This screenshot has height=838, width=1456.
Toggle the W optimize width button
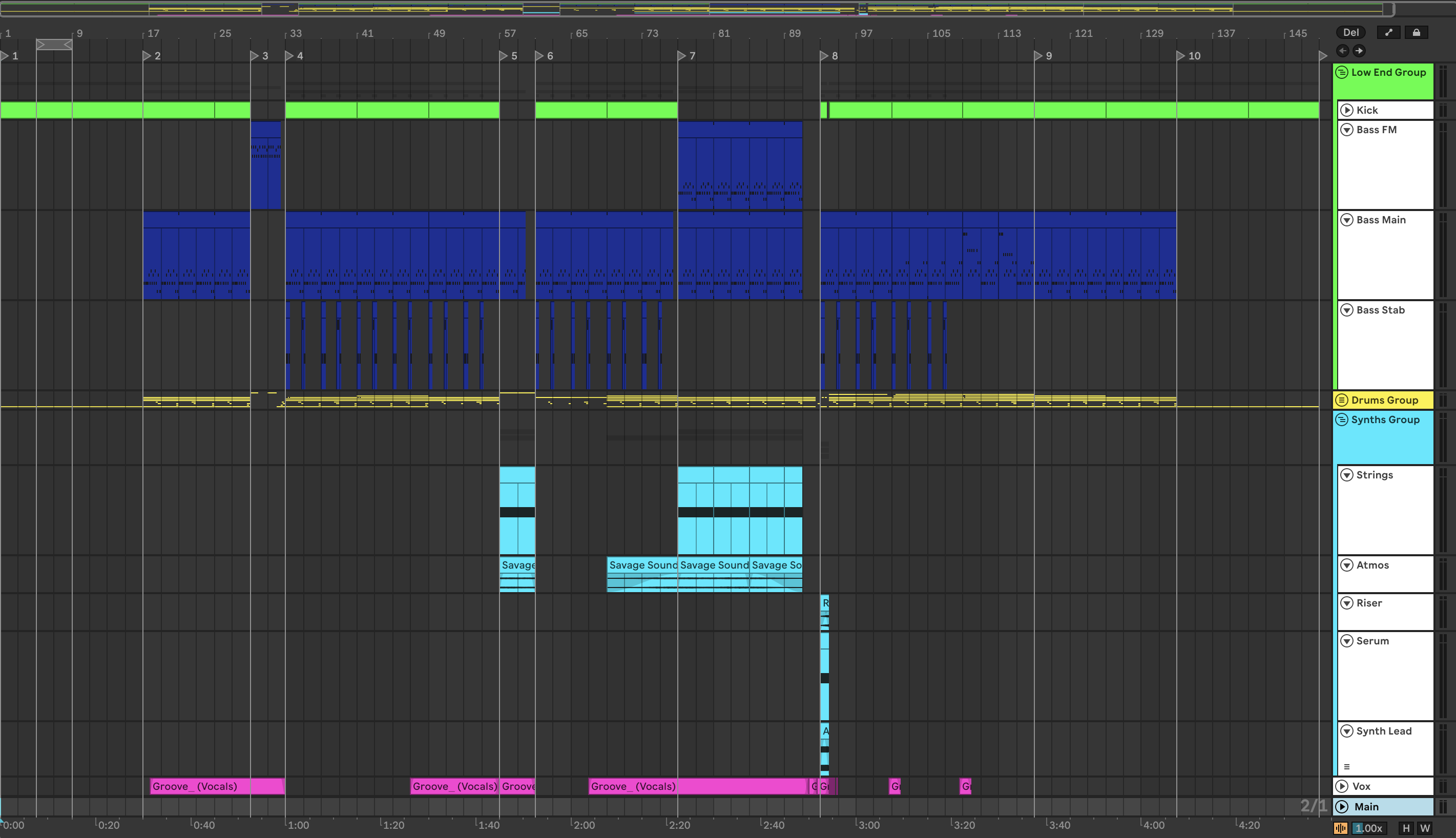(1424, 828)
